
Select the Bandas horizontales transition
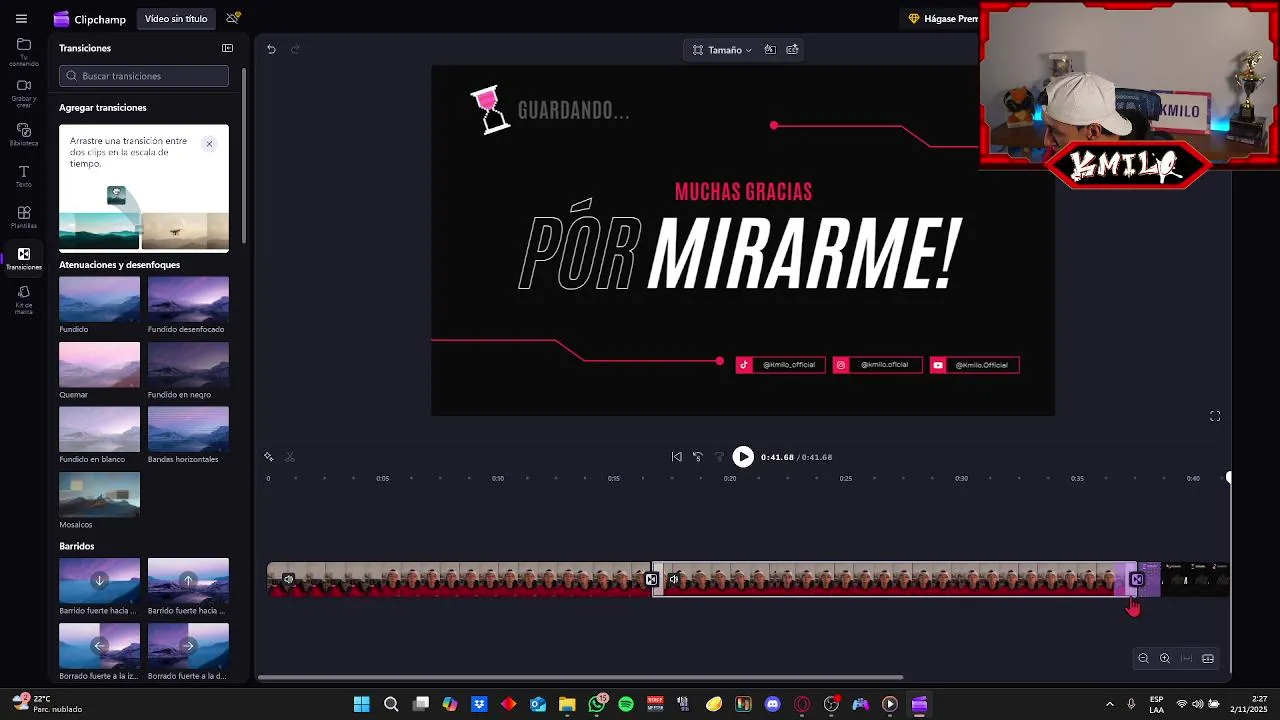[x=188, y=429]
